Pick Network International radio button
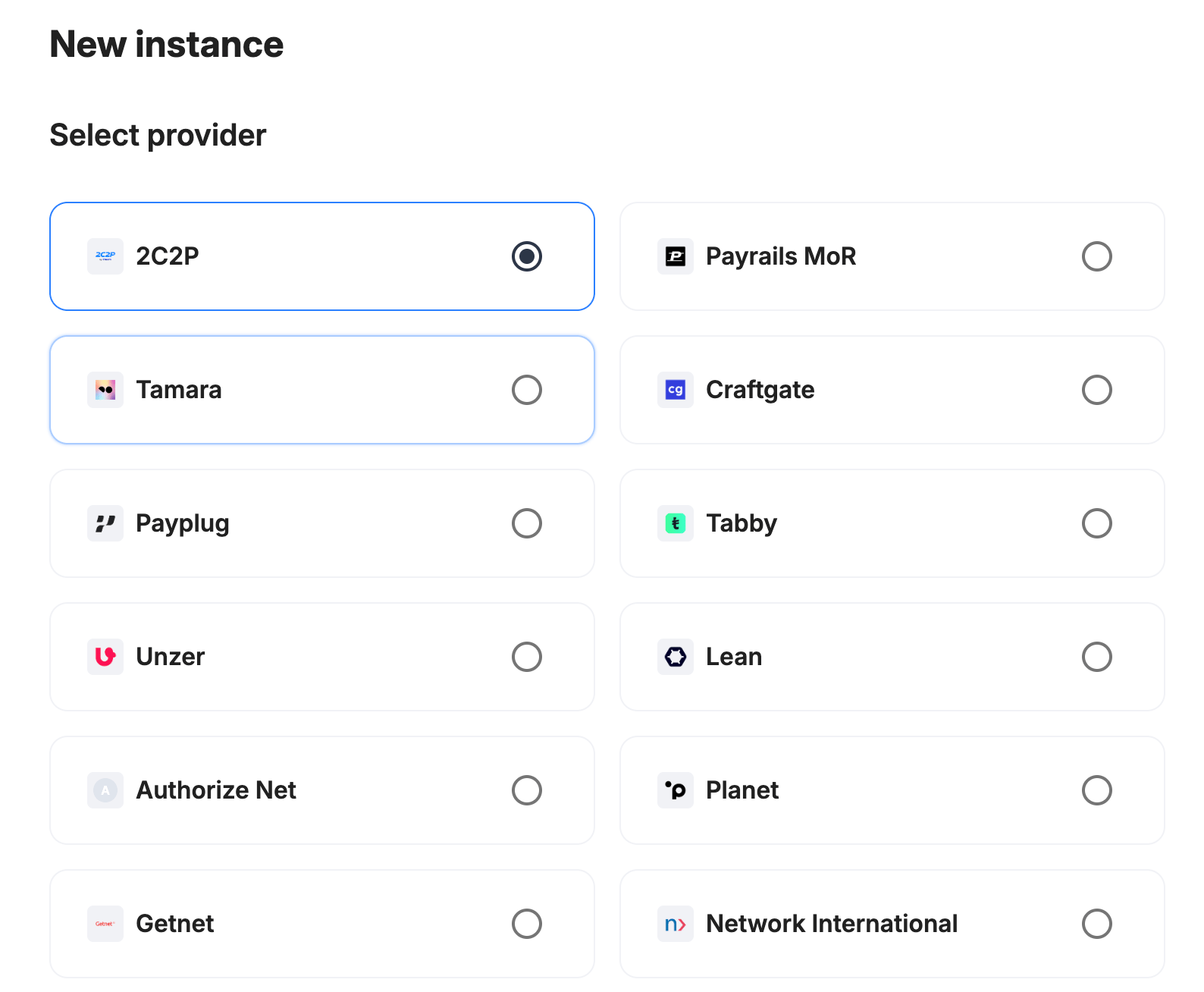The width and height of the screenshot is (1204, 992). [x=1097, y=924]
